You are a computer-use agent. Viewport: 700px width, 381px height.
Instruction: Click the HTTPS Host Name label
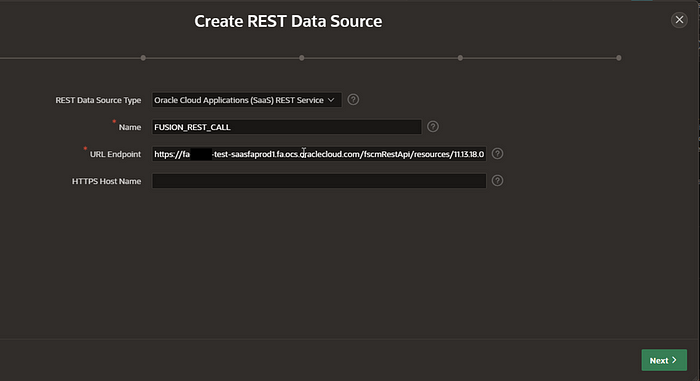point(106,181)
